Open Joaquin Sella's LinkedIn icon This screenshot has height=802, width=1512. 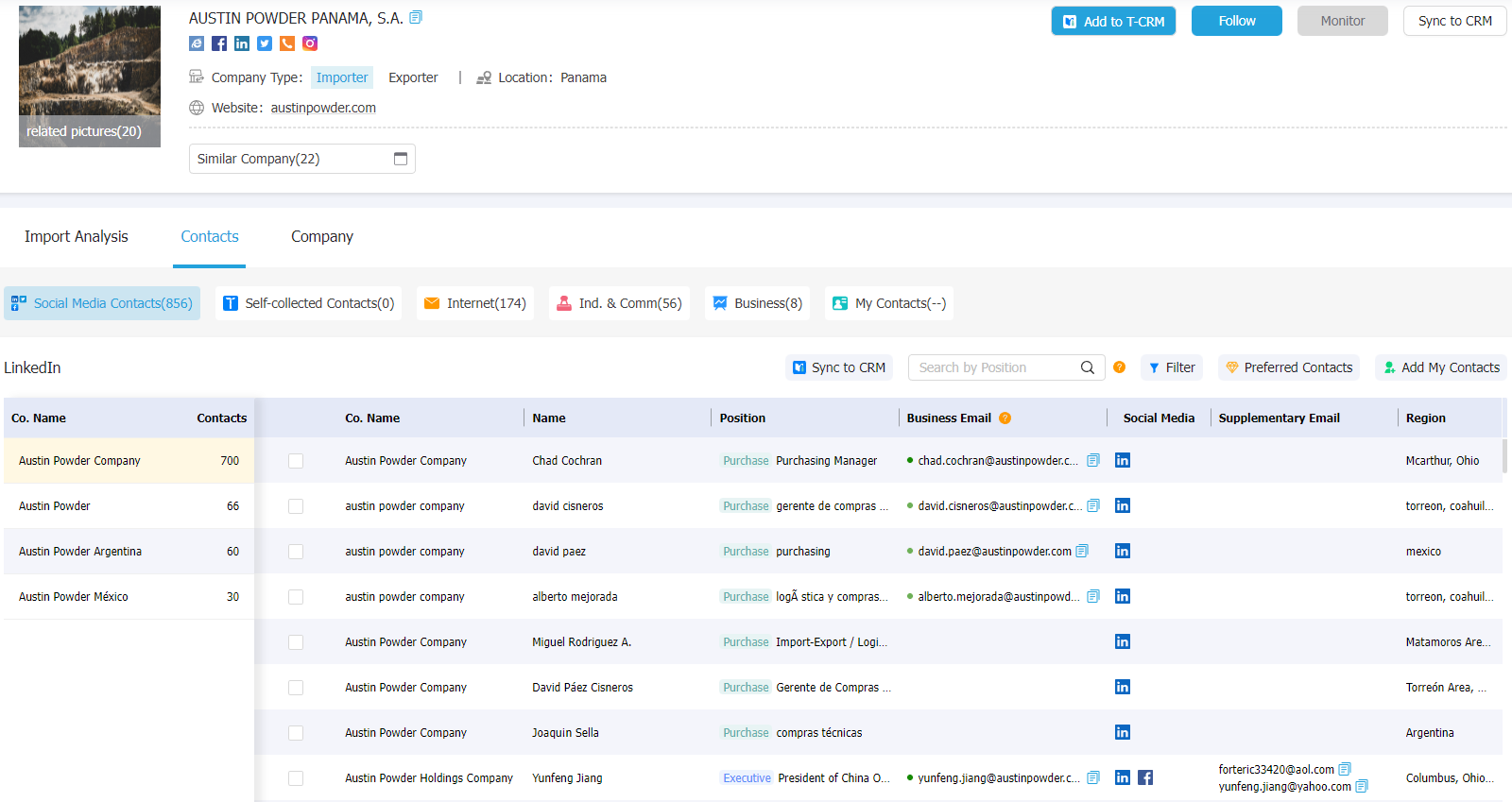pyautogui.click(x=1123, y=732)
